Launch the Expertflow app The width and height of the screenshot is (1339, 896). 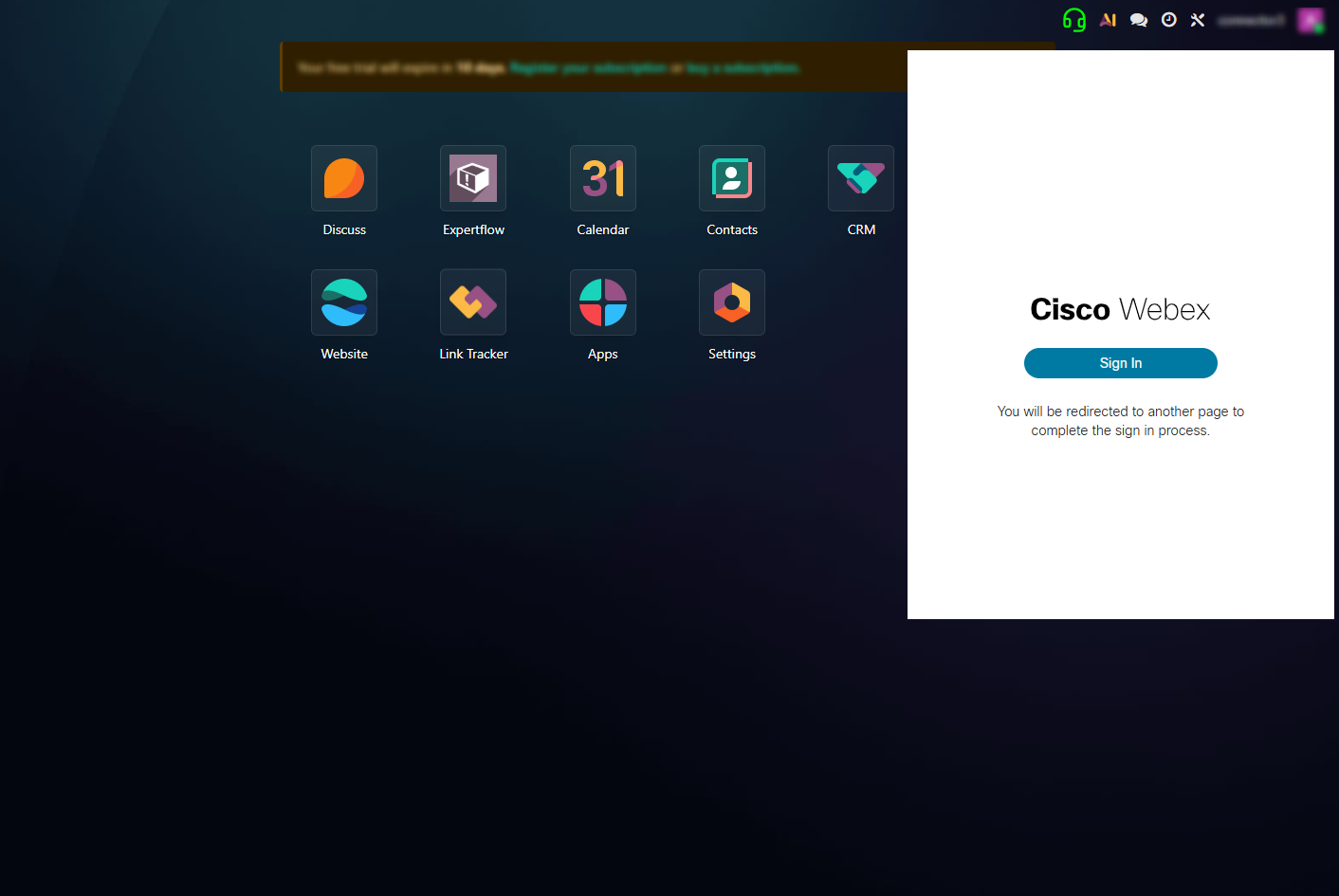[x=473, y=178]
